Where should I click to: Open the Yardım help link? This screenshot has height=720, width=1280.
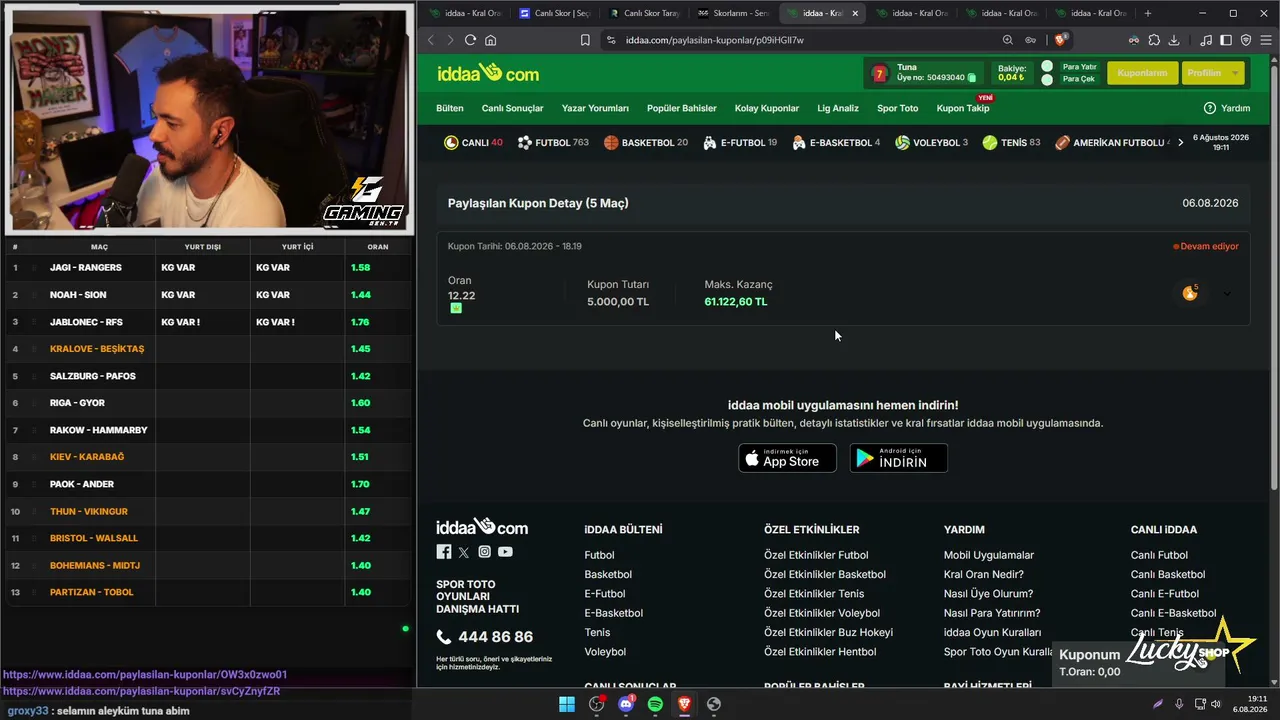tap(1227, 108)
